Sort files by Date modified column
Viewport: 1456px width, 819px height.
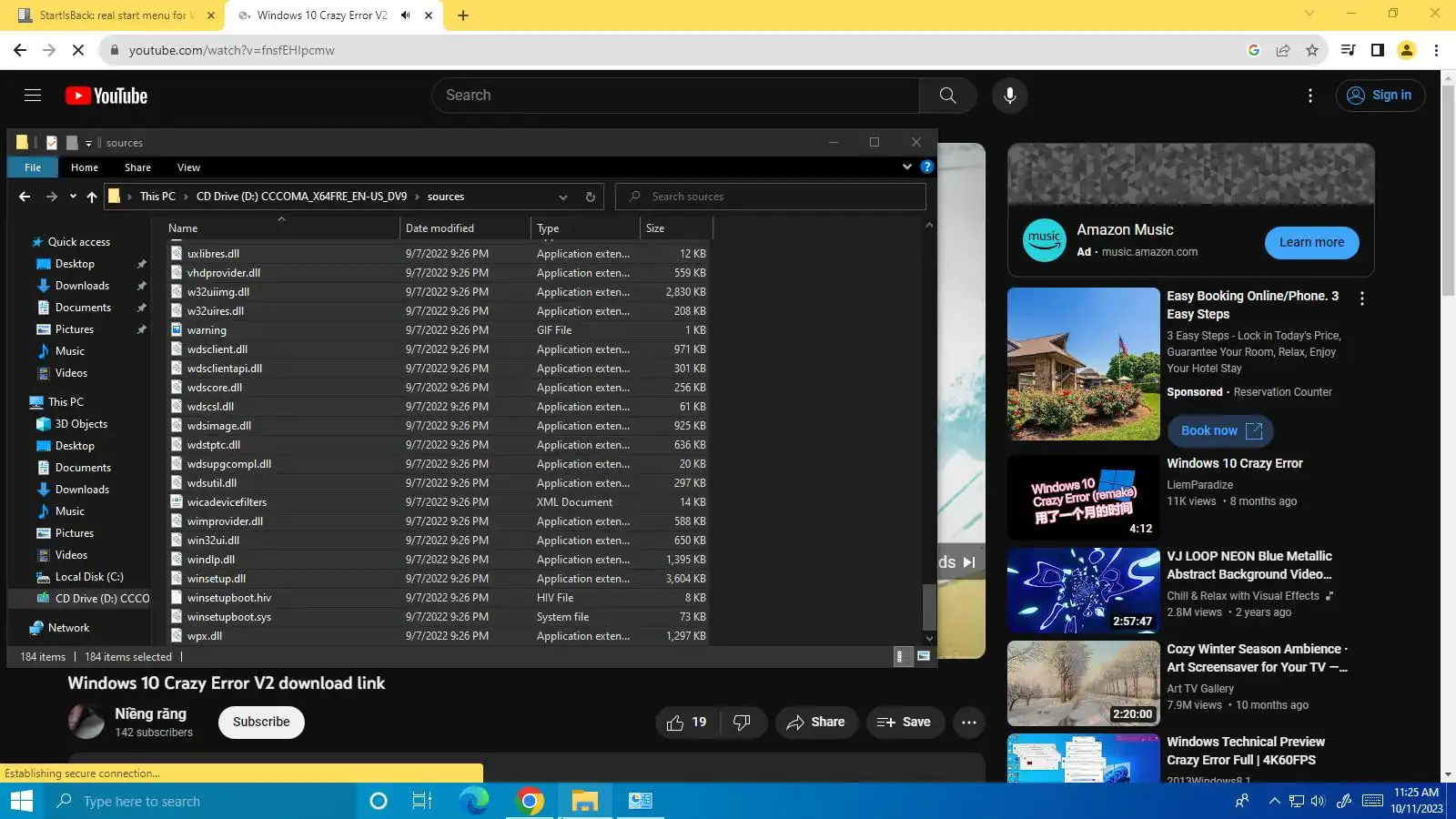(465, 228)
